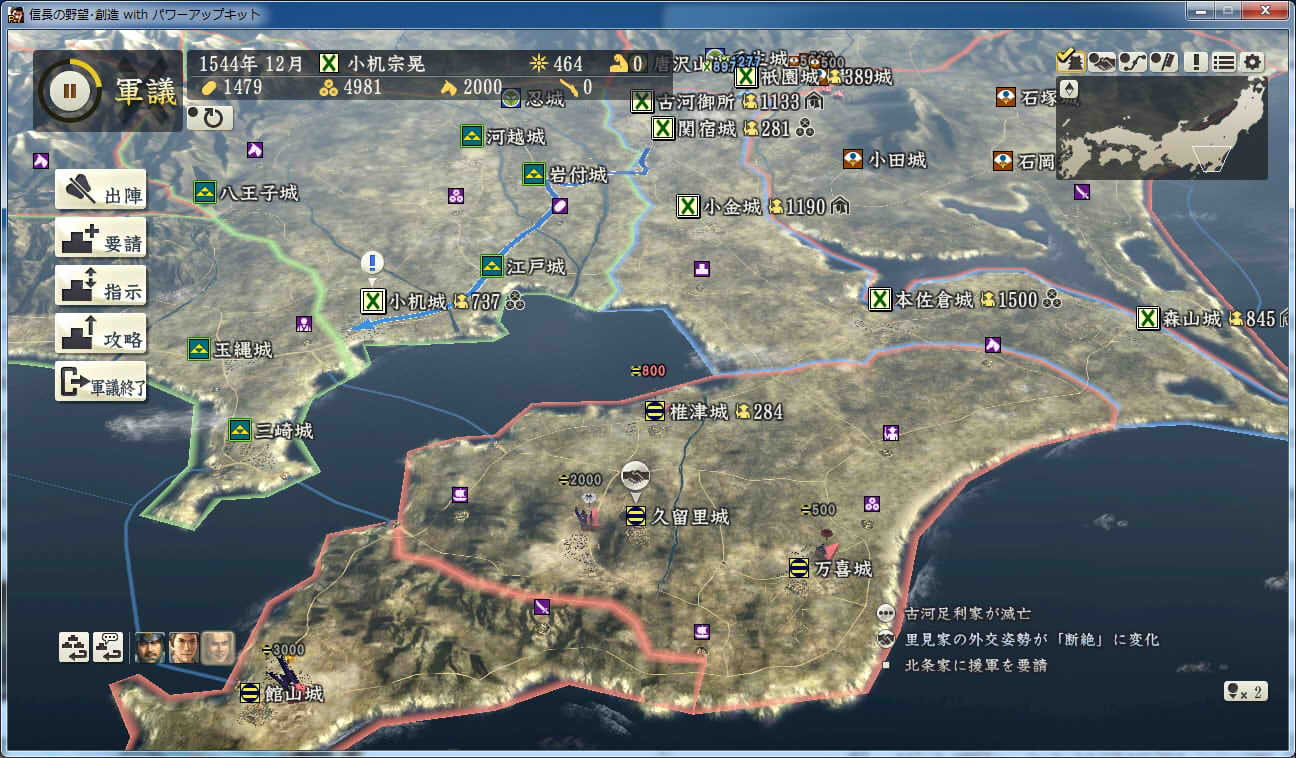The width and height of the screenshot is (1296, 758).
Task: Click the handshake marker above 久留里城
Action: coord(634,476)
